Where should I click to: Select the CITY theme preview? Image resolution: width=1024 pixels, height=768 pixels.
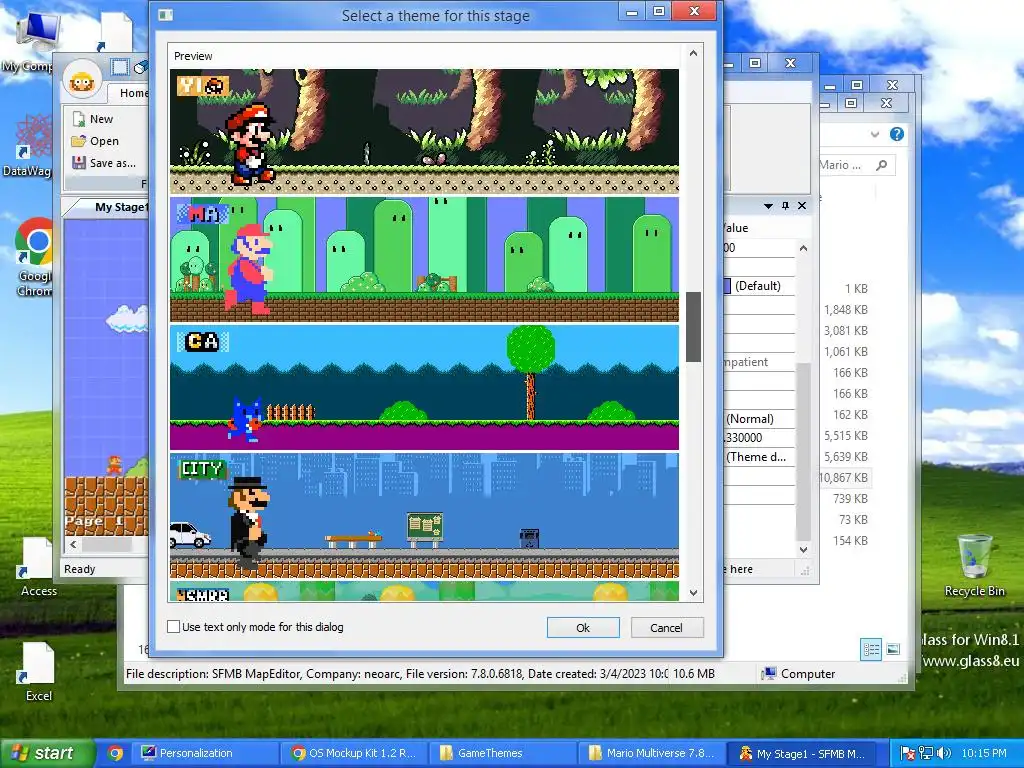424,516
